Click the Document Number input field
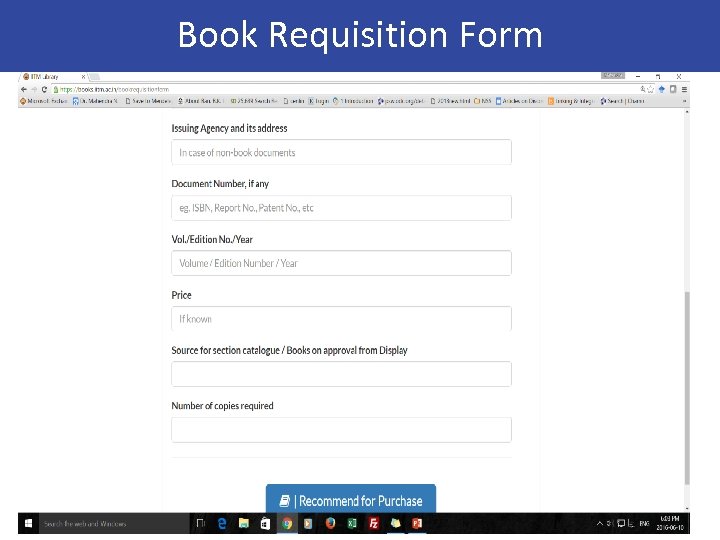Viewport: 720px width, 540px height. tap(341, 208)
